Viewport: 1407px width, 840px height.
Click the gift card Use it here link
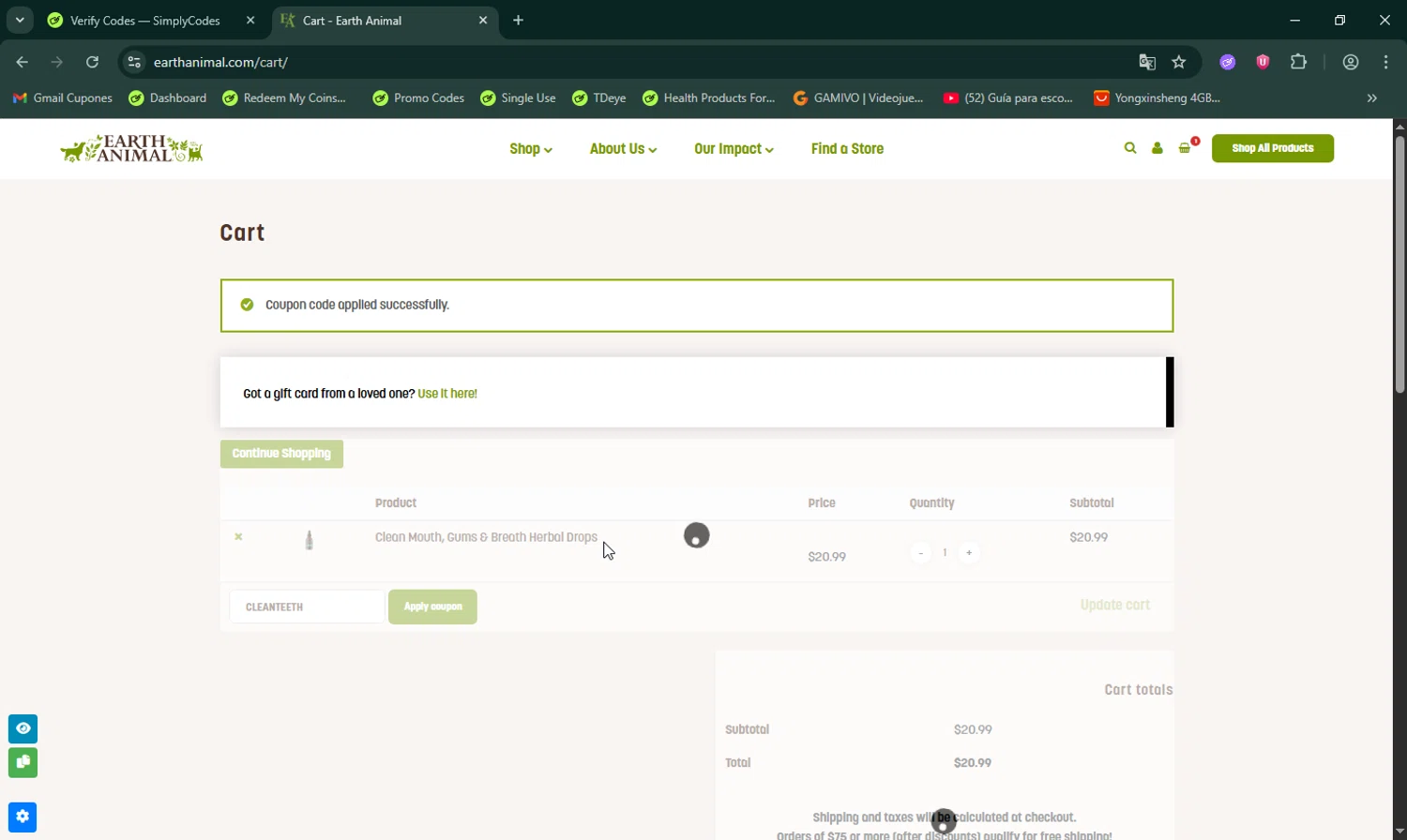(x=447, y=394)
